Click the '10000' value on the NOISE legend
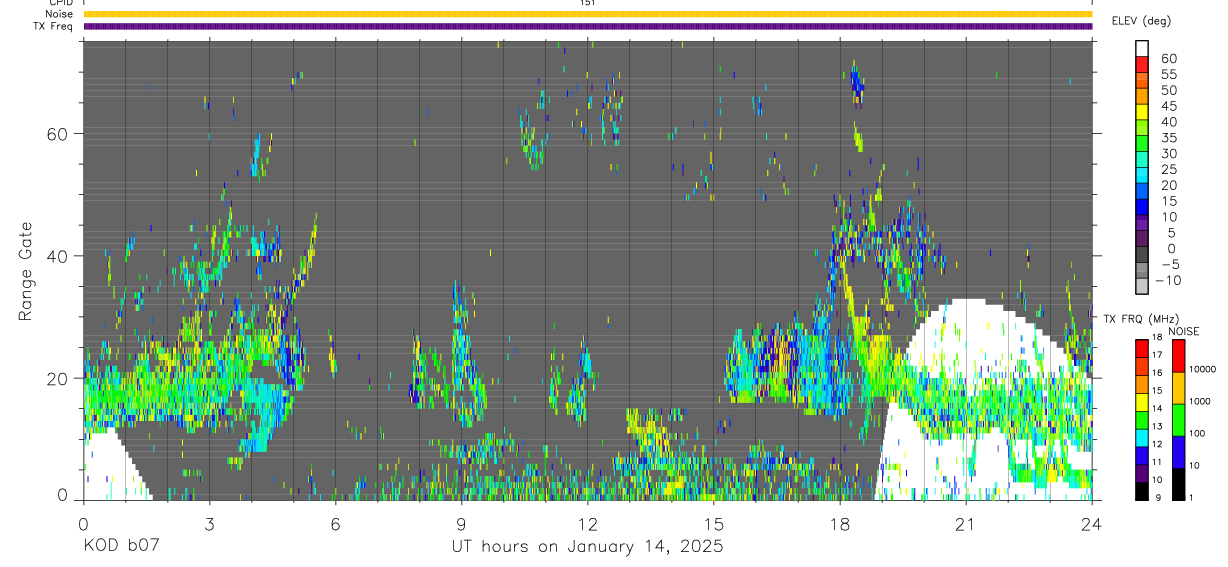 pos(1204,370)
